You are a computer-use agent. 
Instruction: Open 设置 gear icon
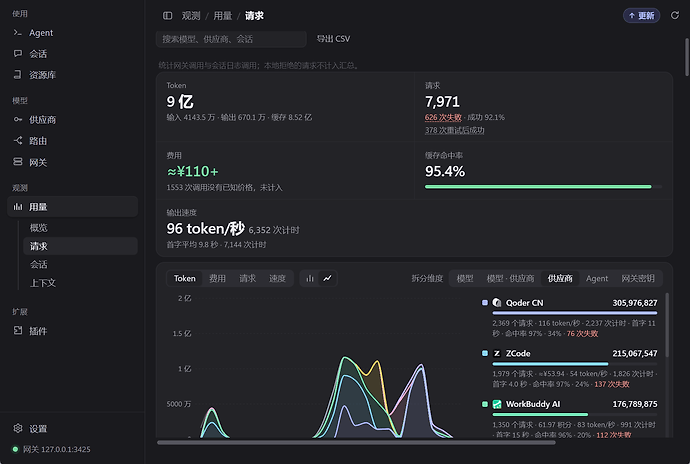tap(18, 428)
